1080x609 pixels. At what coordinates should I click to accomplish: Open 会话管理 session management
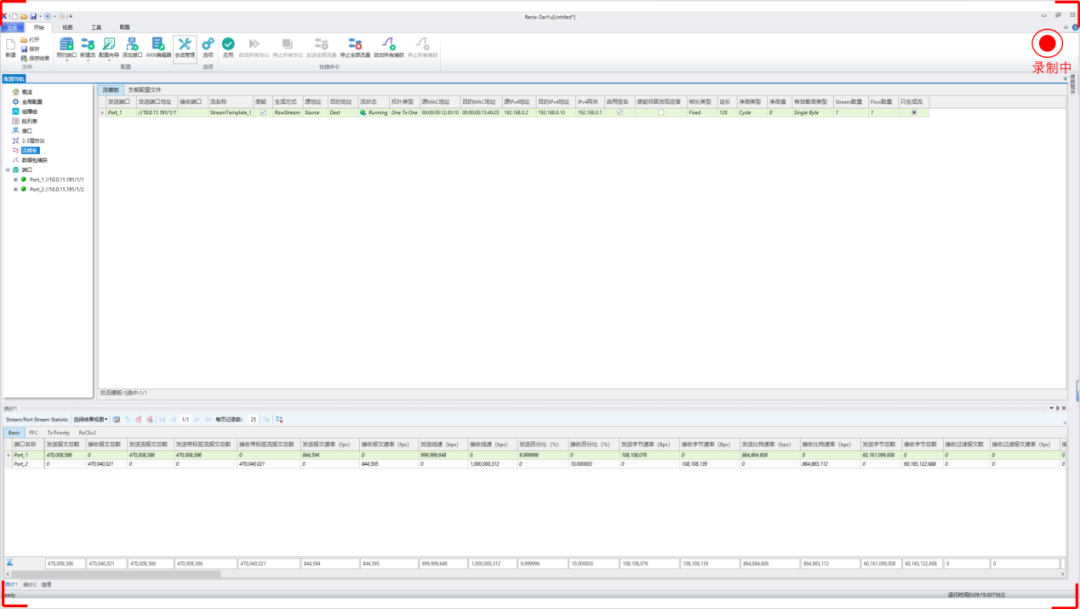[185, 45]
